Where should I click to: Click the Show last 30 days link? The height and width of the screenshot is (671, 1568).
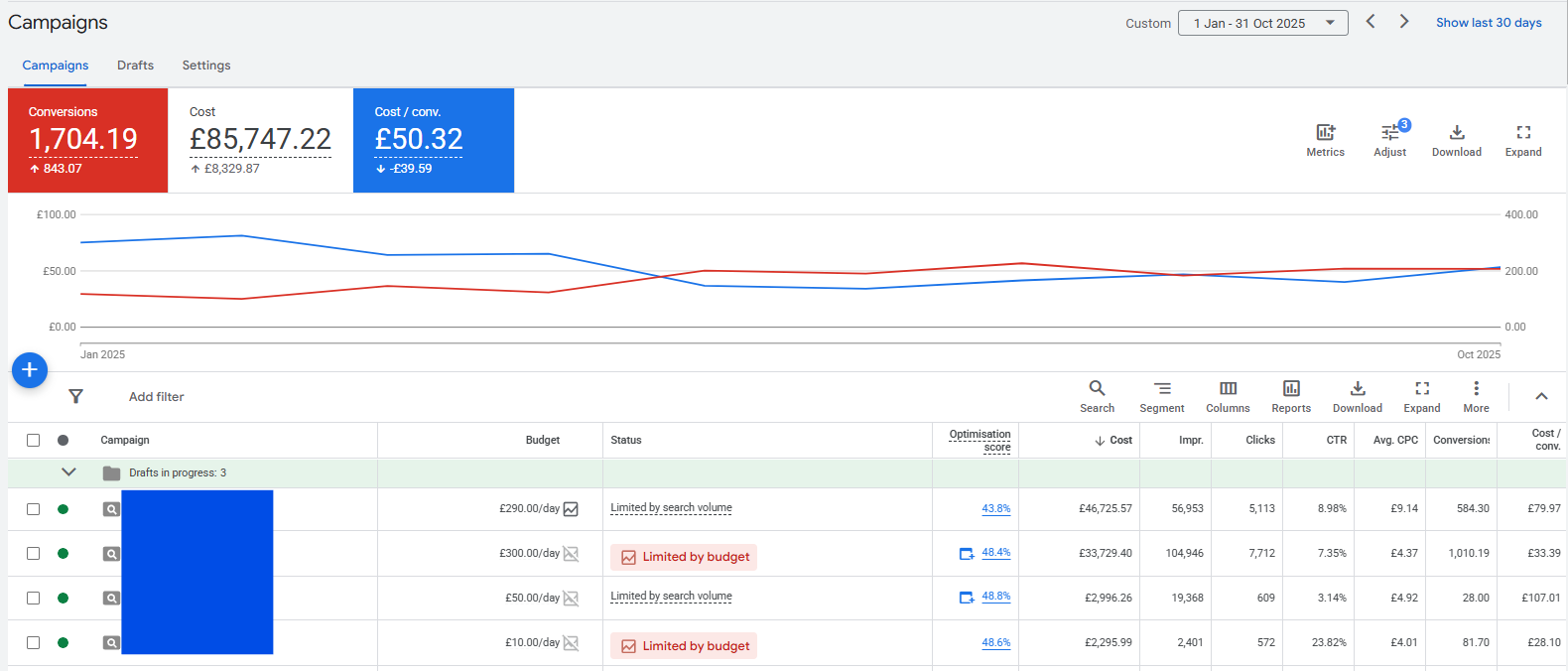click(x=1489, y=23)
